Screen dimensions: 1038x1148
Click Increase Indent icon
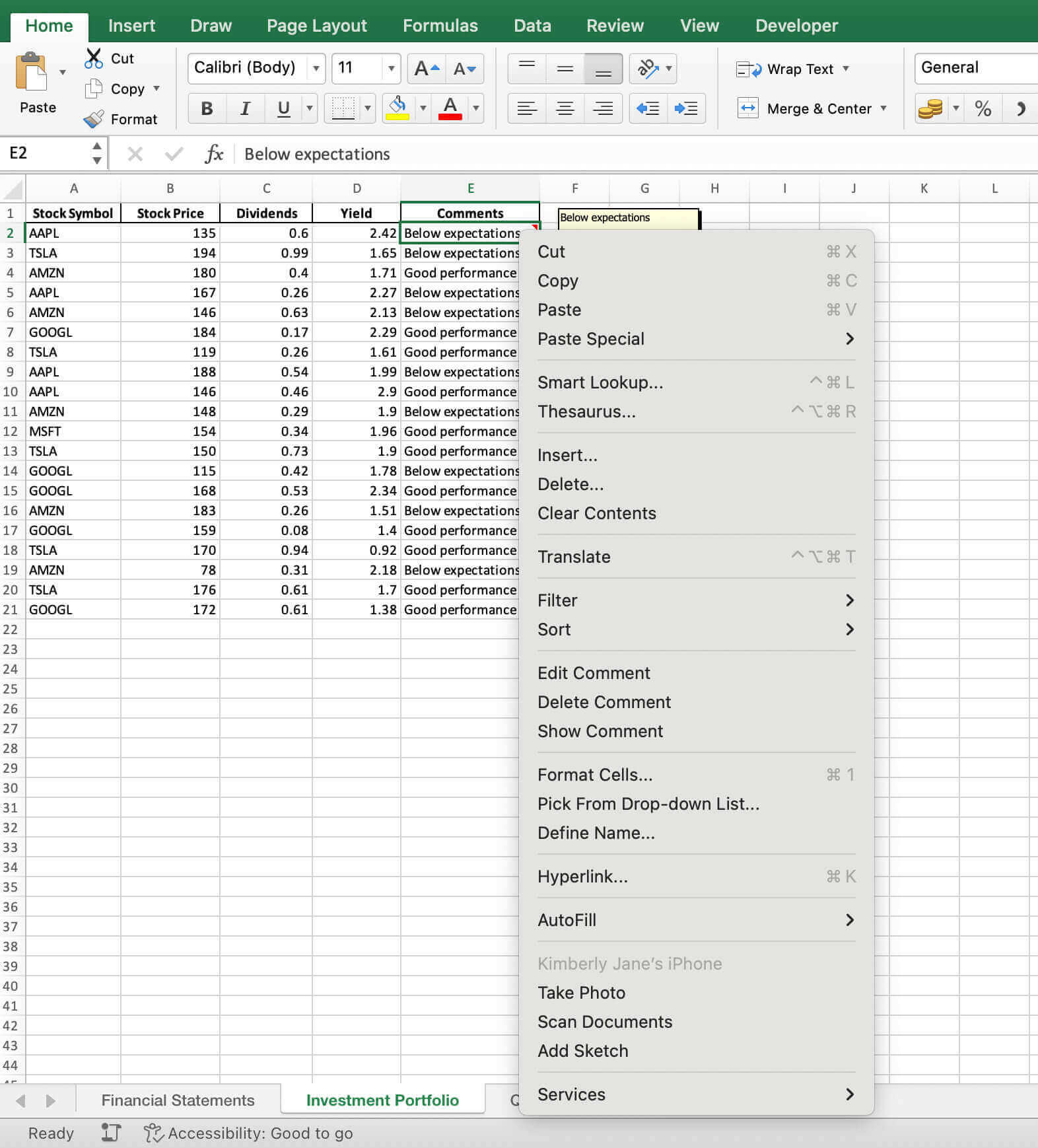point(686,108)
